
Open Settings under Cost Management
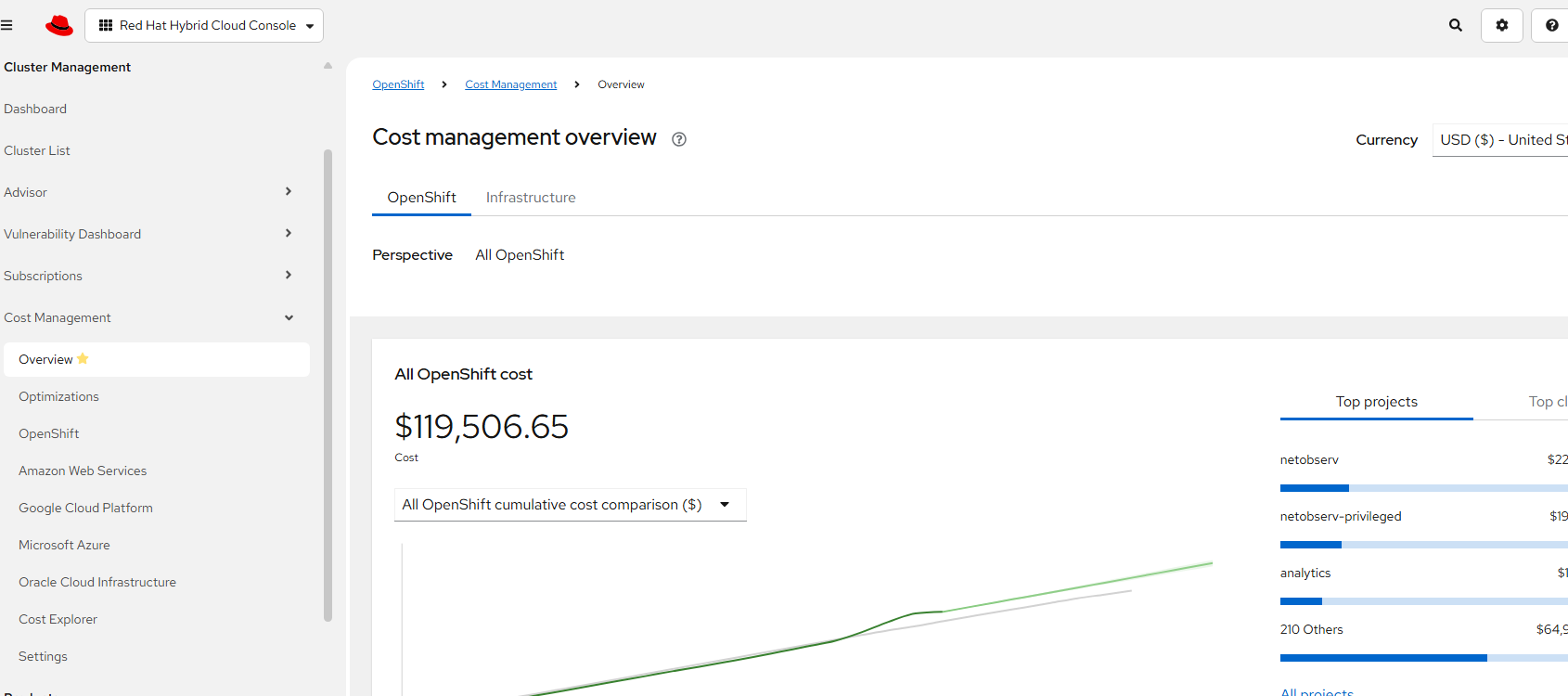point(43,656)
